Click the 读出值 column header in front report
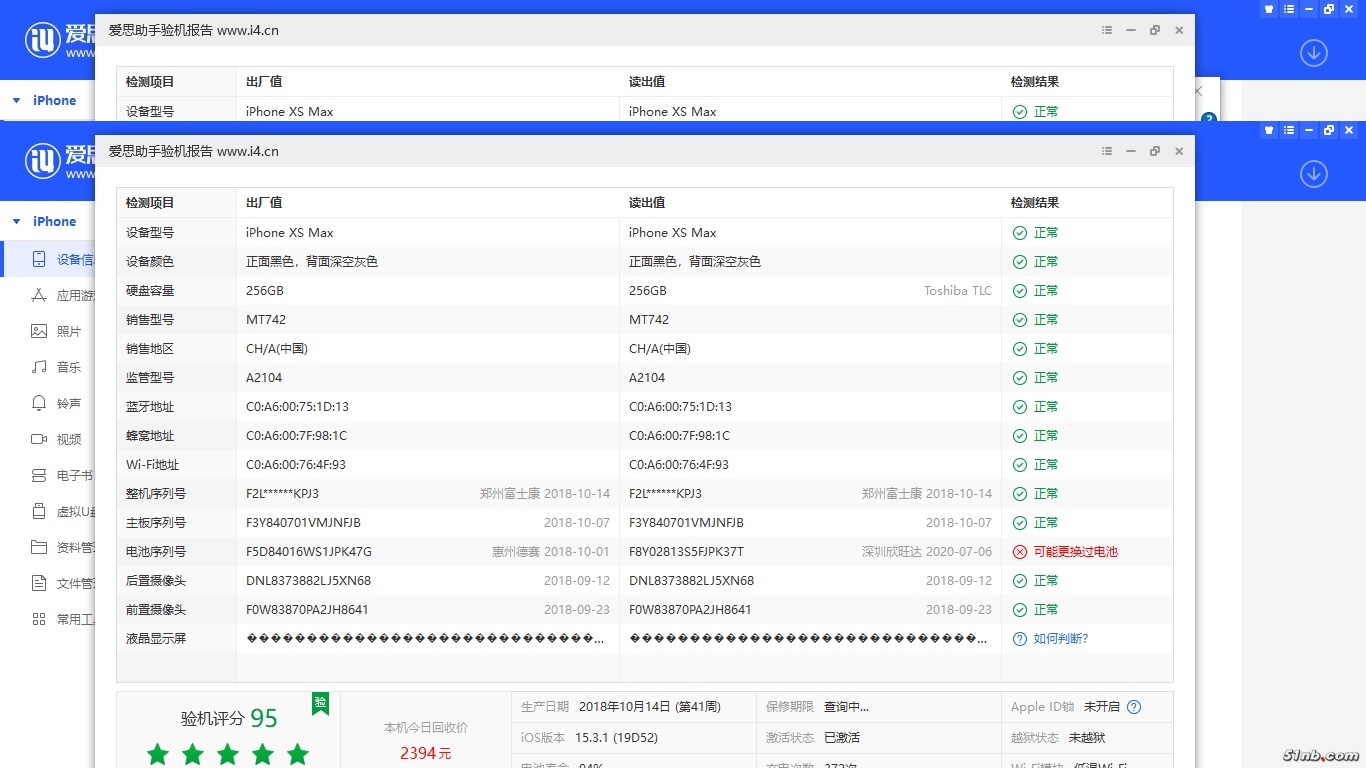 pos(647,203)
